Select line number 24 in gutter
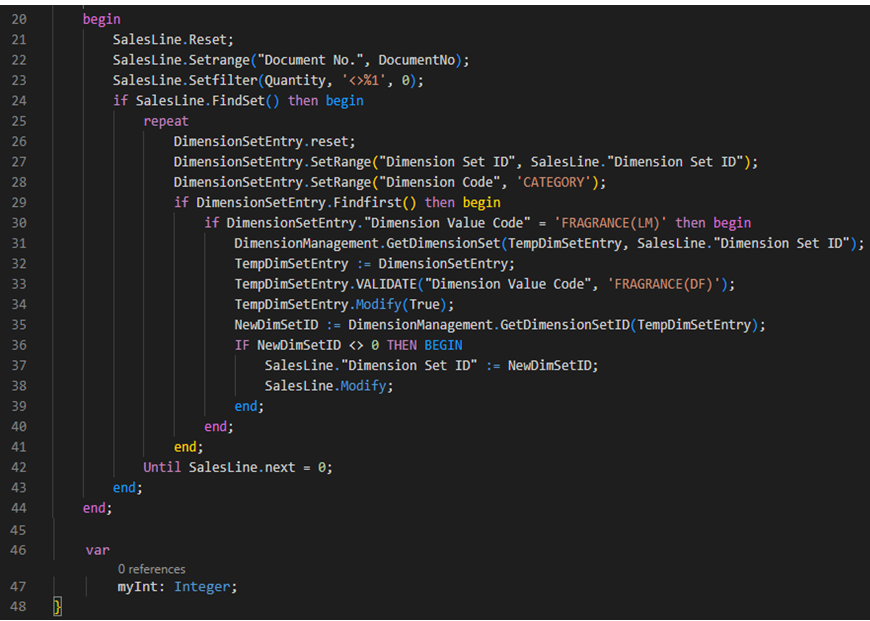This screenshot has width=870, height=621. pos(18,100)
